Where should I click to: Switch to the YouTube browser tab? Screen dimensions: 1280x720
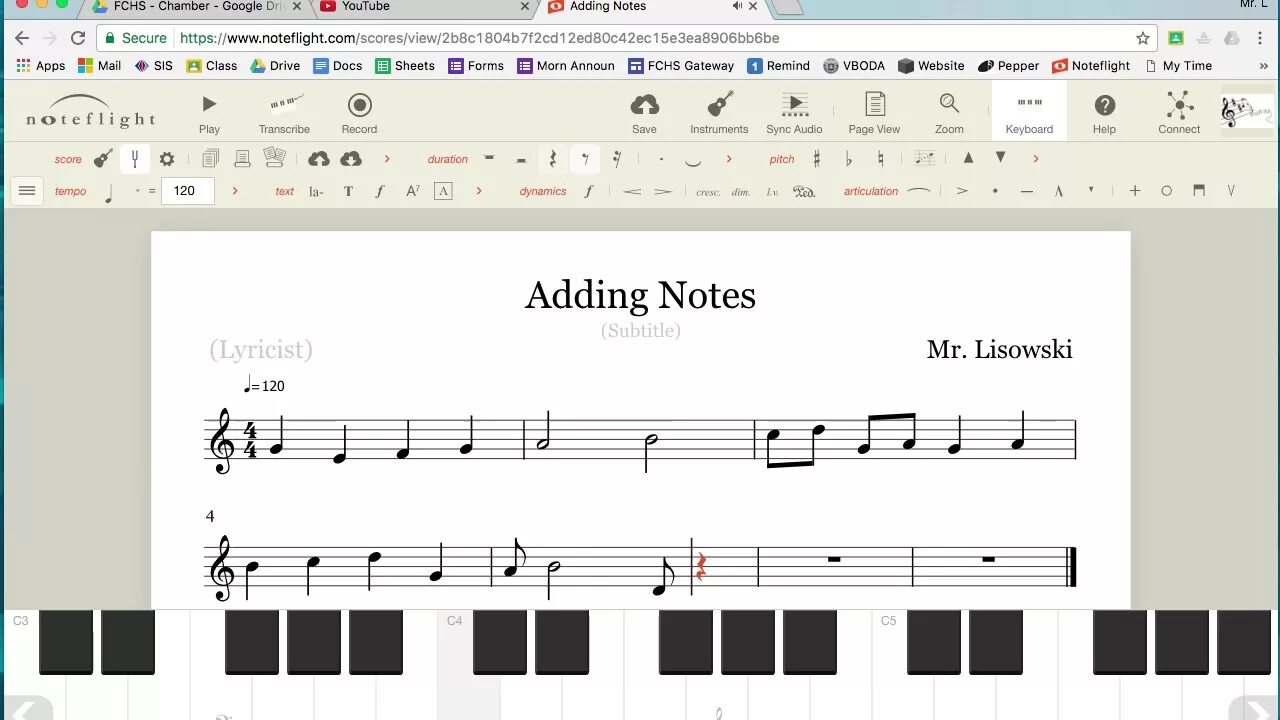tap(424, 7)
